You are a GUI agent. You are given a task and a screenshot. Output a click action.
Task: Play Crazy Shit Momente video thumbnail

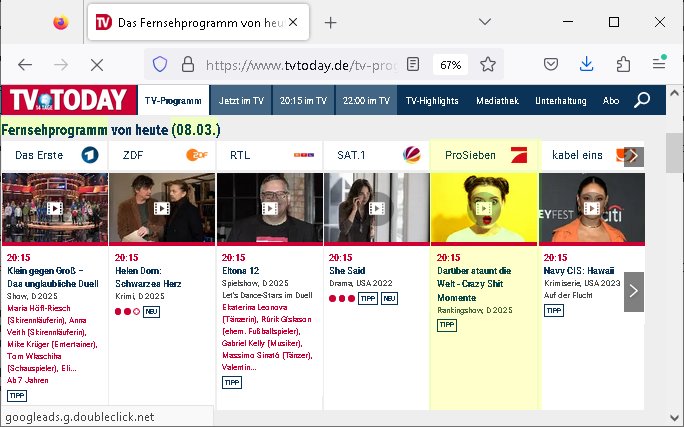tap(484, 208)
